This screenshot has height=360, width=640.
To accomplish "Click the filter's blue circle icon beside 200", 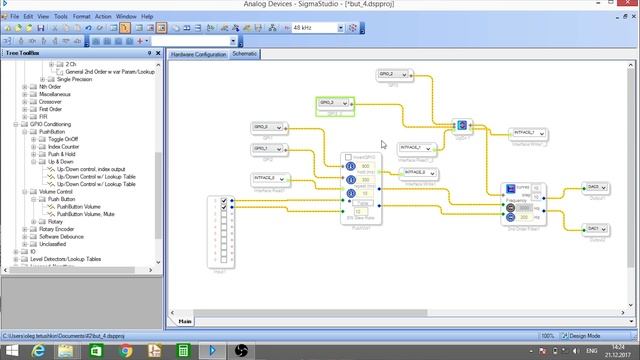I will point(510,217).
